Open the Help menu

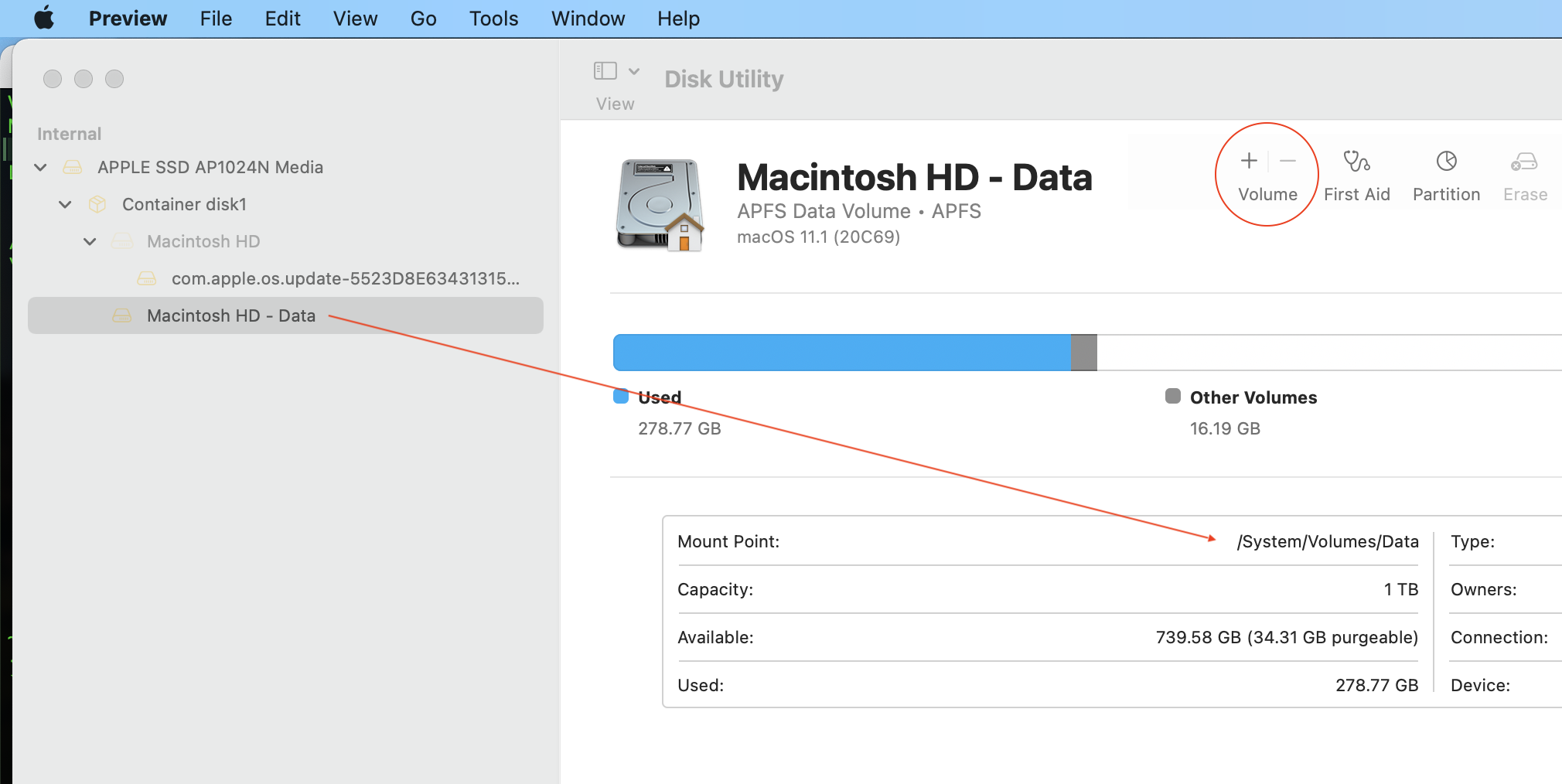tap(678, 19)
